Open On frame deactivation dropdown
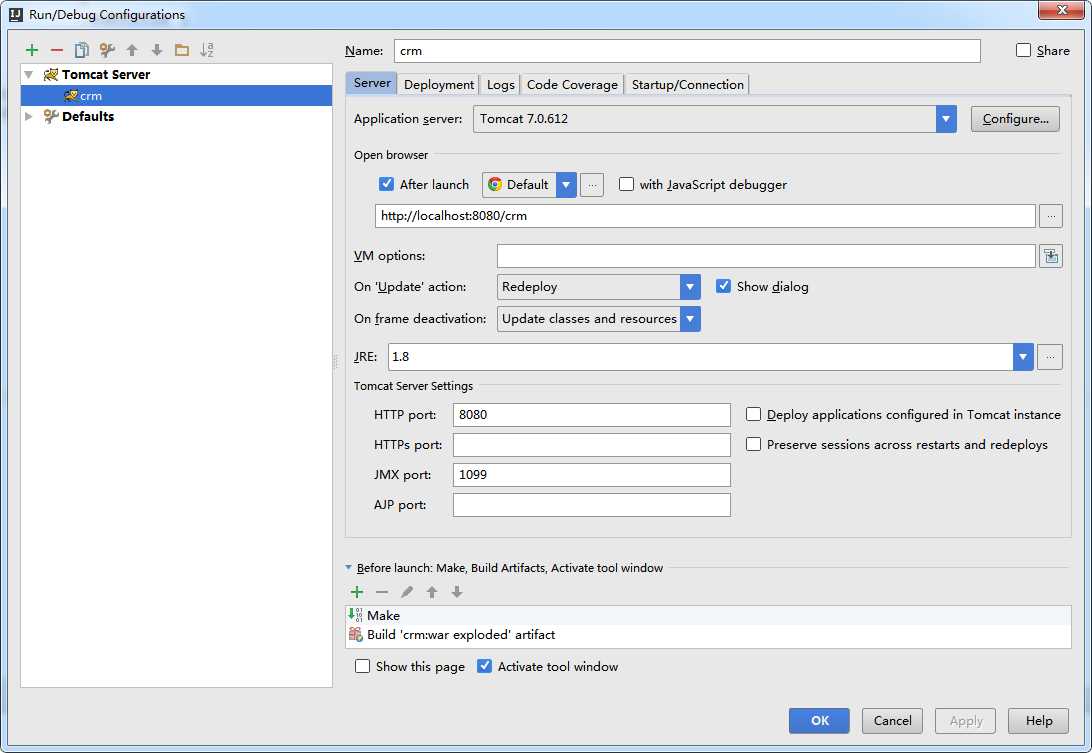The width and height of the screenshot is (1092, 753). 690,319
